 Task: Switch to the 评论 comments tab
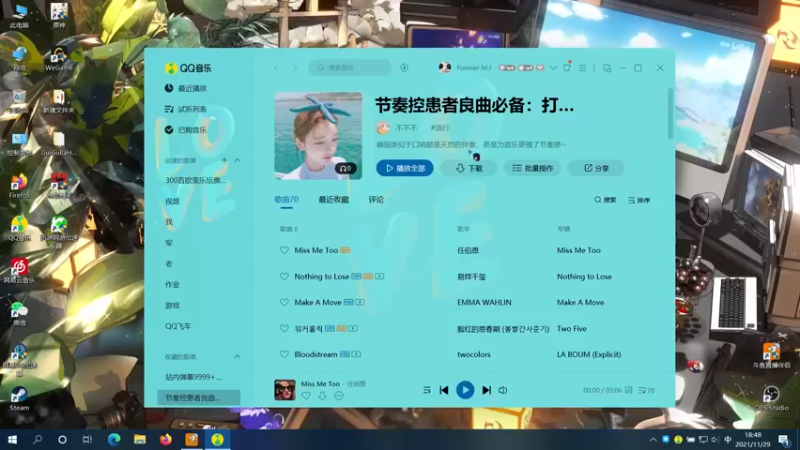pyautogui.click(x=376, y=199)
